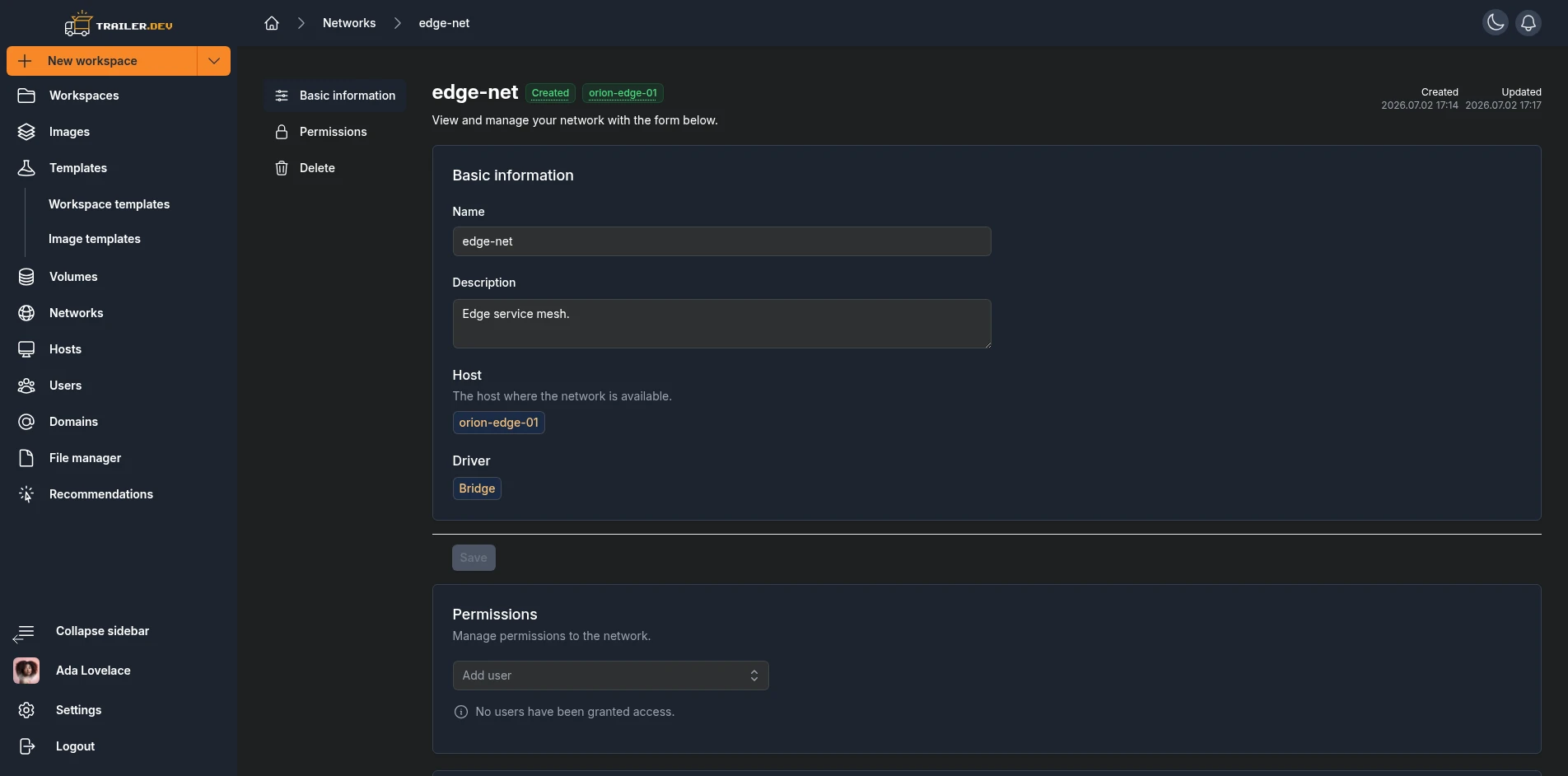Click the edge-net breadcrumb
Screen dimensions: 1568x776
click(x=444, y=23)
